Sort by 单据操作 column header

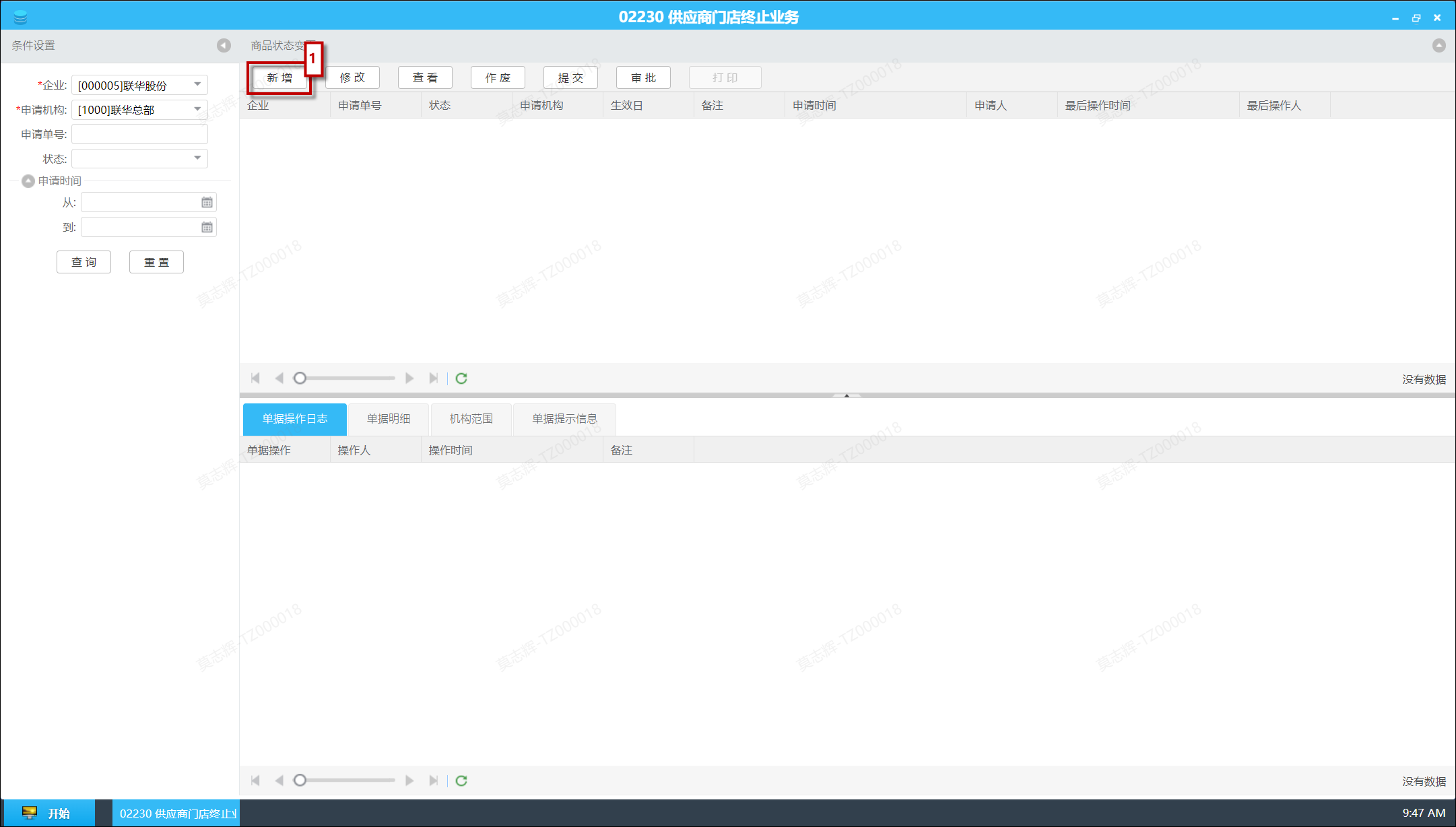pos(285,450)
